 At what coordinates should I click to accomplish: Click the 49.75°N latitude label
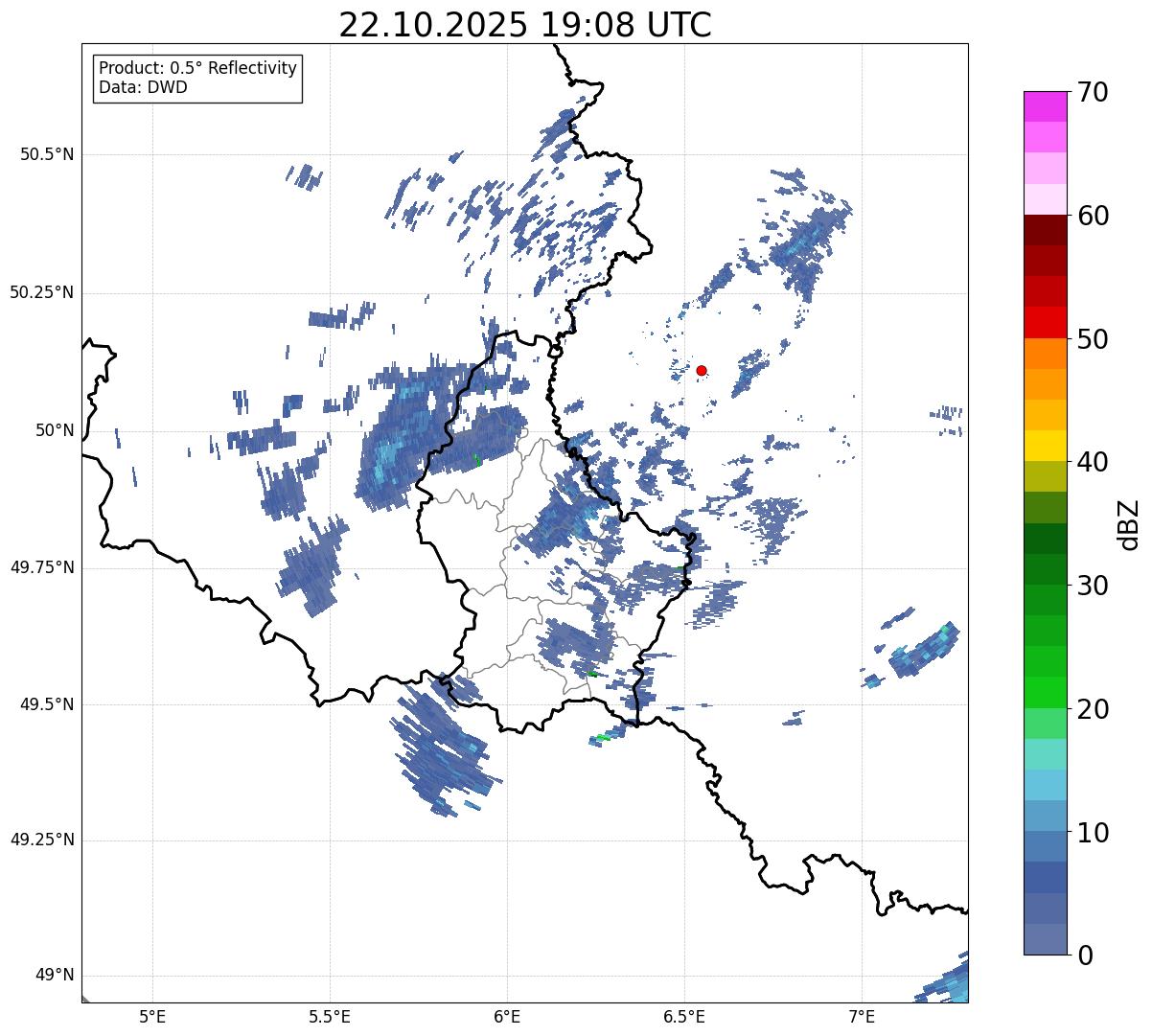click(42, 567)
